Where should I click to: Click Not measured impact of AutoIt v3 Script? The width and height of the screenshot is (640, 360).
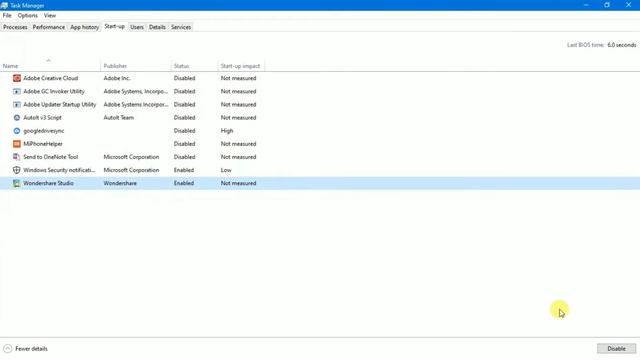tap(238, 118)
